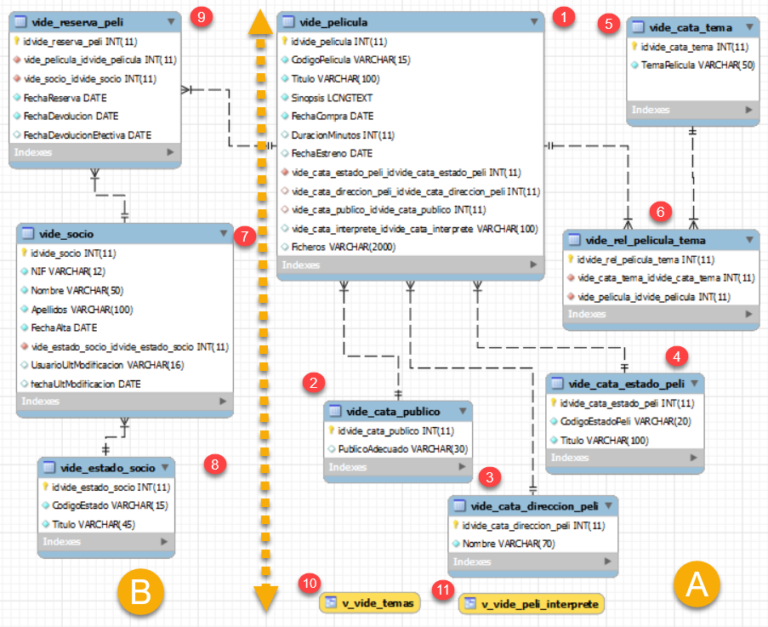This screenshot has width=768, height=627.
Task: Collapse the vide_reserva_peli table with its header arrow
Action: [x=171, y=20]
